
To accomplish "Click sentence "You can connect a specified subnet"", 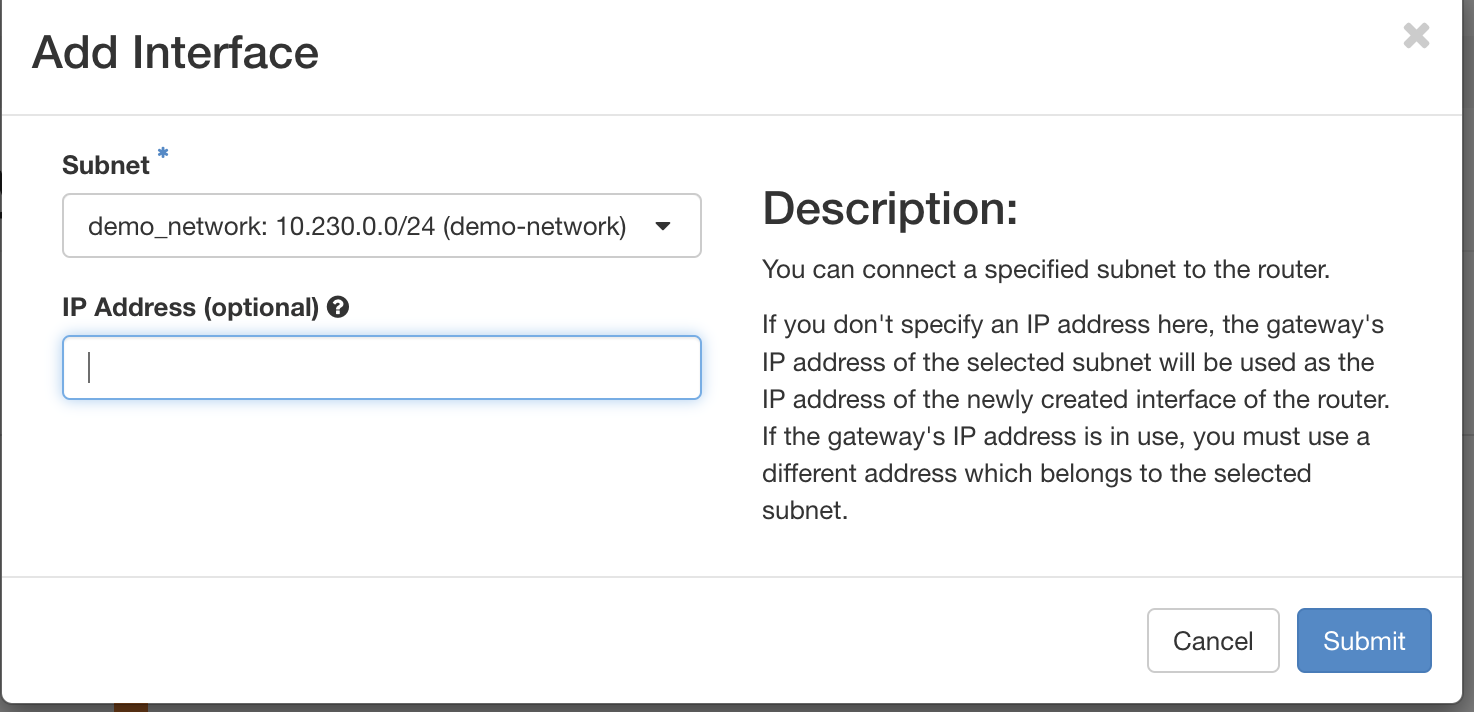I will click(x=1045, y=269).
